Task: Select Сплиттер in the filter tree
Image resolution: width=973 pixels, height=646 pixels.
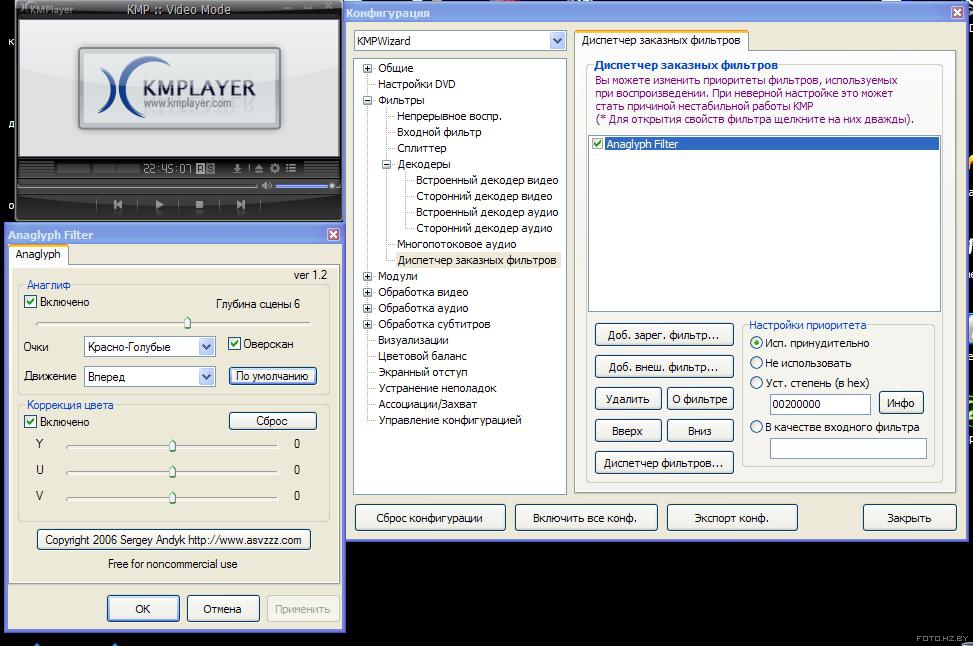Action: [421, 148]
